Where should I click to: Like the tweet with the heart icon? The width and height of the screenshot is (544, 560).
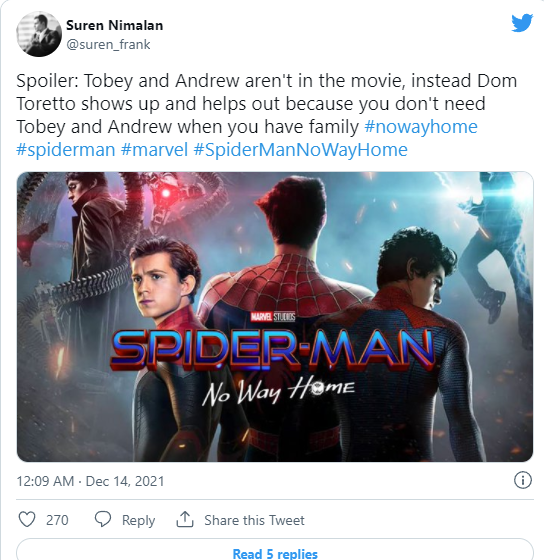point(27,520)
